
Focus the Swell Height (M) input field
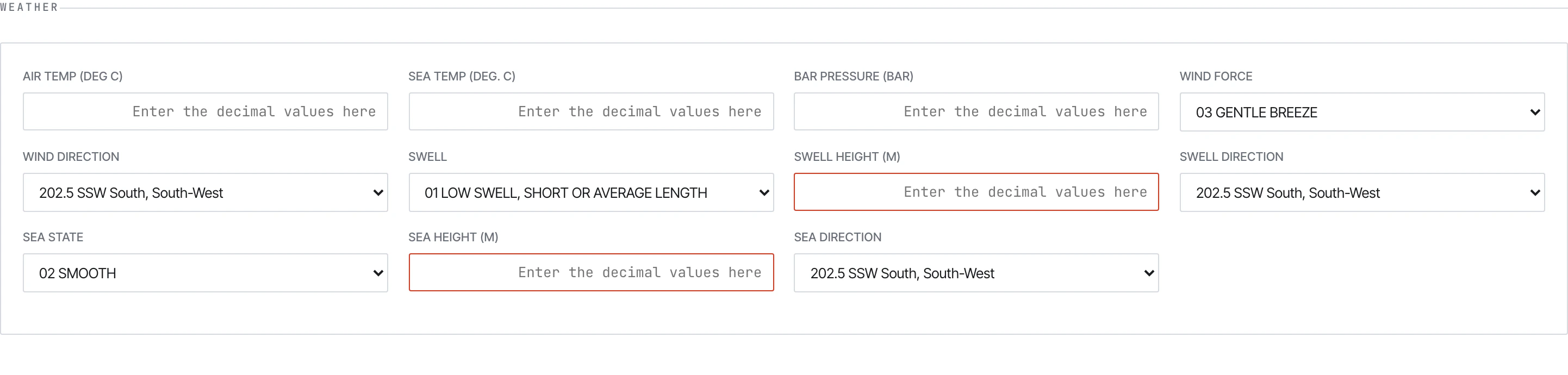(x=976, y=192)
